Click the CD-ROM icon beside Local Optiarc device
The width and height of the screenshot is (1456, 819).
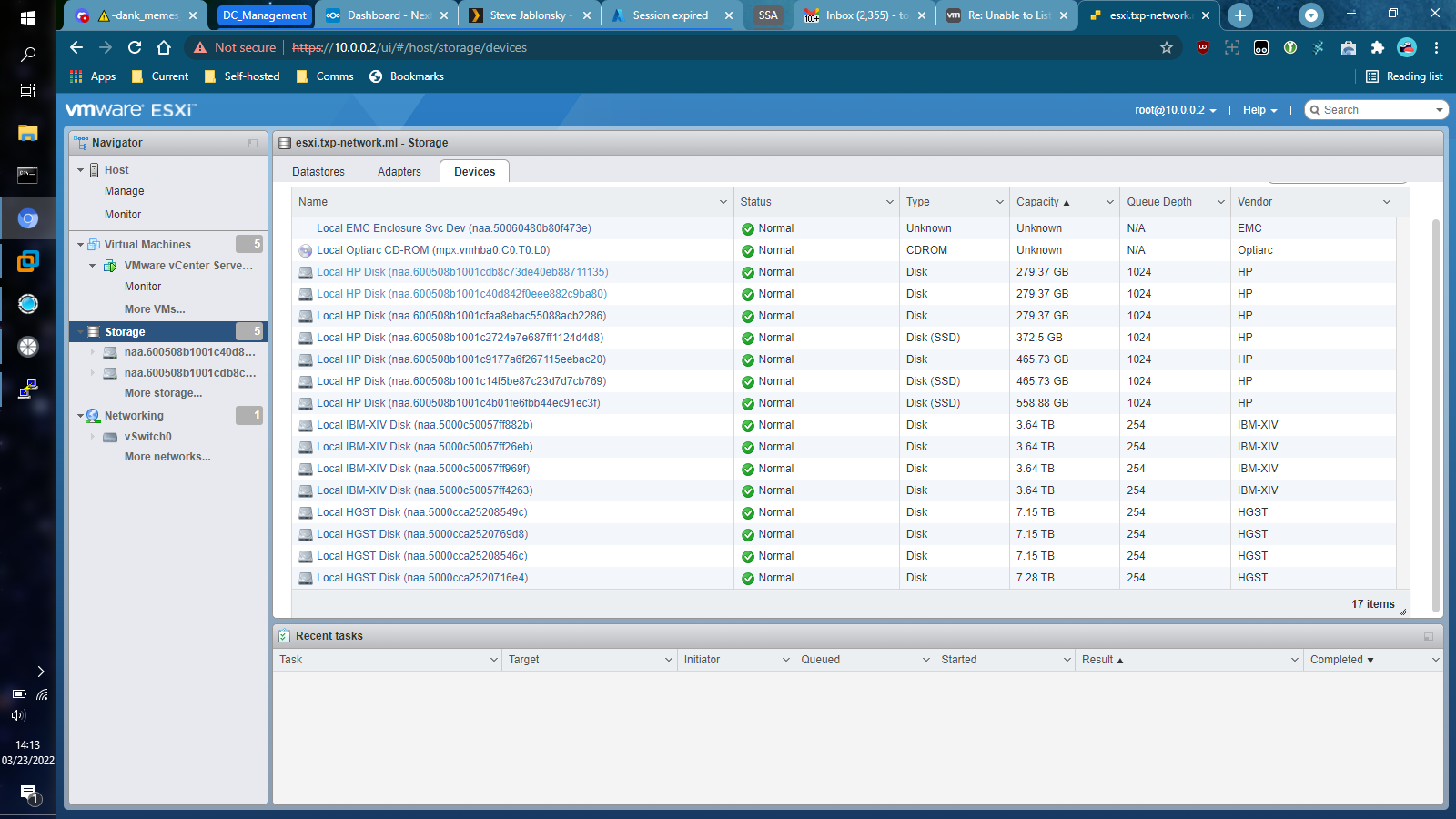pyautogui.click(x=304, y=249)
